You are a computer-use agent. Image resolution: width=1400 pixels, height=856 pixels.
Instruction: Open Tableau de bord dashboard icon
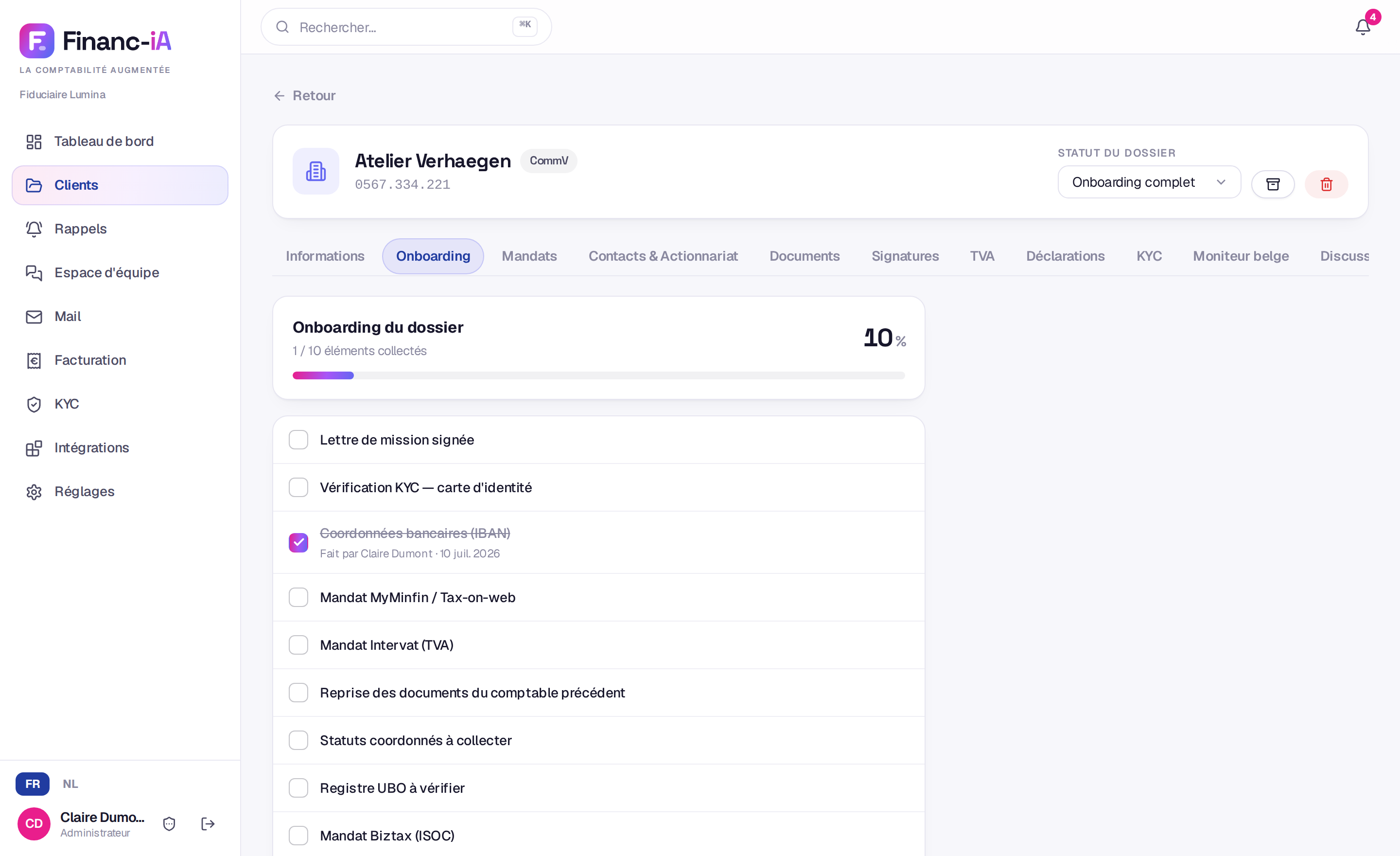(34, 142)
